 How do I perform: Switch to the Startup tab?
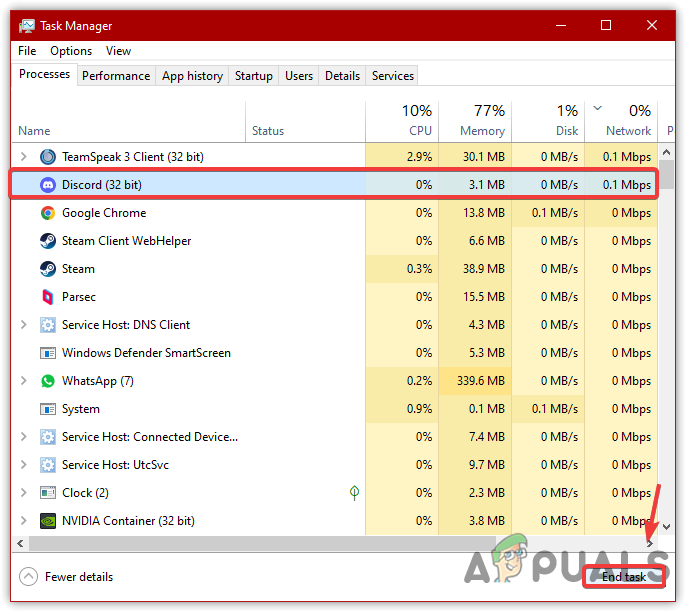tap(254, 76)
